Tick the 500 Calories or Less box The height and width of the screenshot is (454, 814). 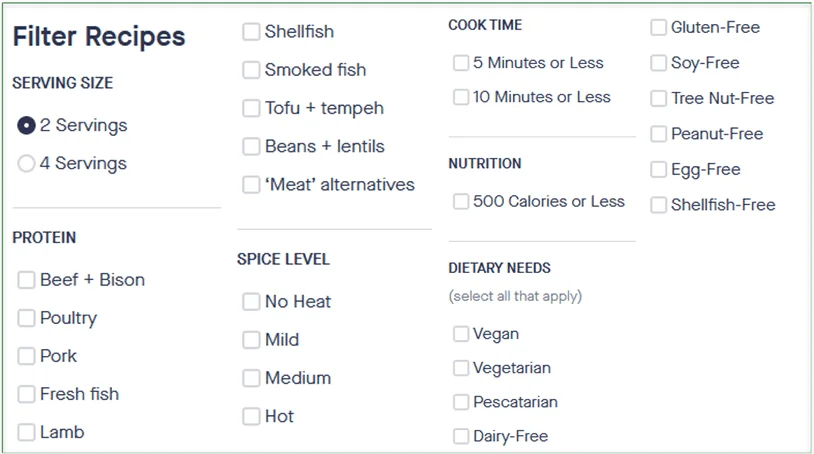461,202
